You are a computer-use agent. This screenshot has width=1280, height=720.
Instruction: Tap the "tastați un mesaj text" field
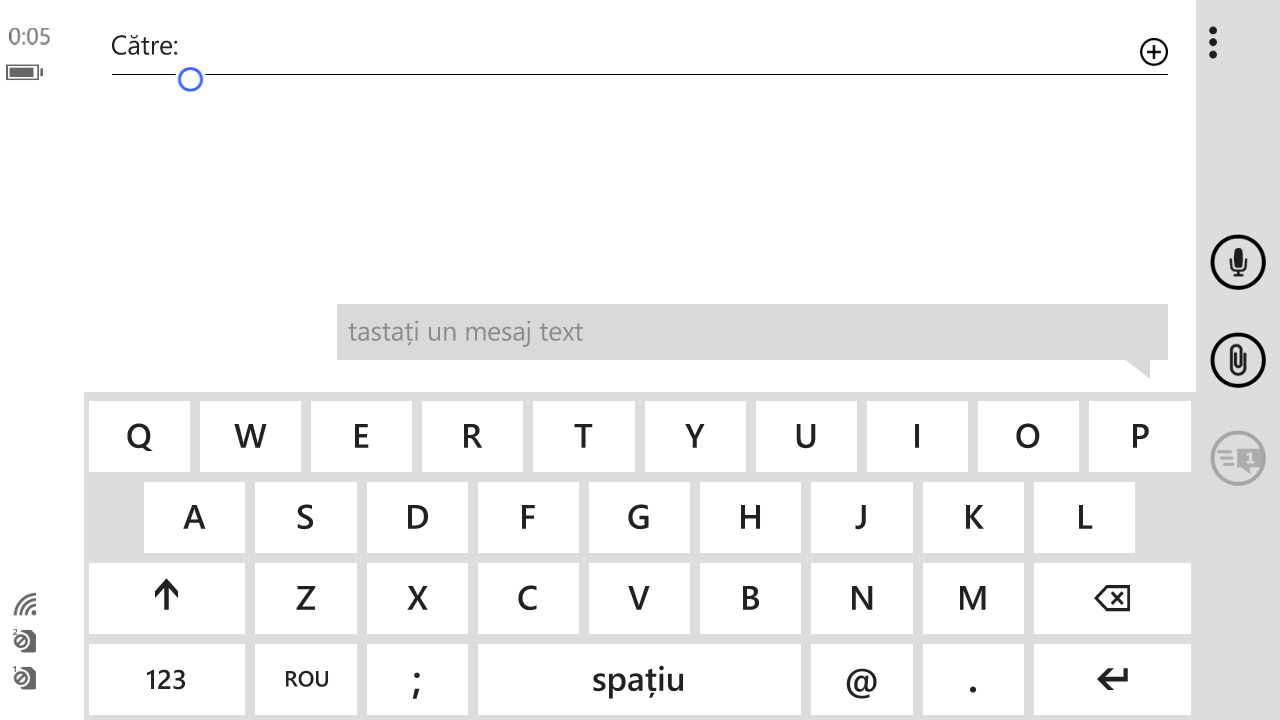tap(750, 332)
